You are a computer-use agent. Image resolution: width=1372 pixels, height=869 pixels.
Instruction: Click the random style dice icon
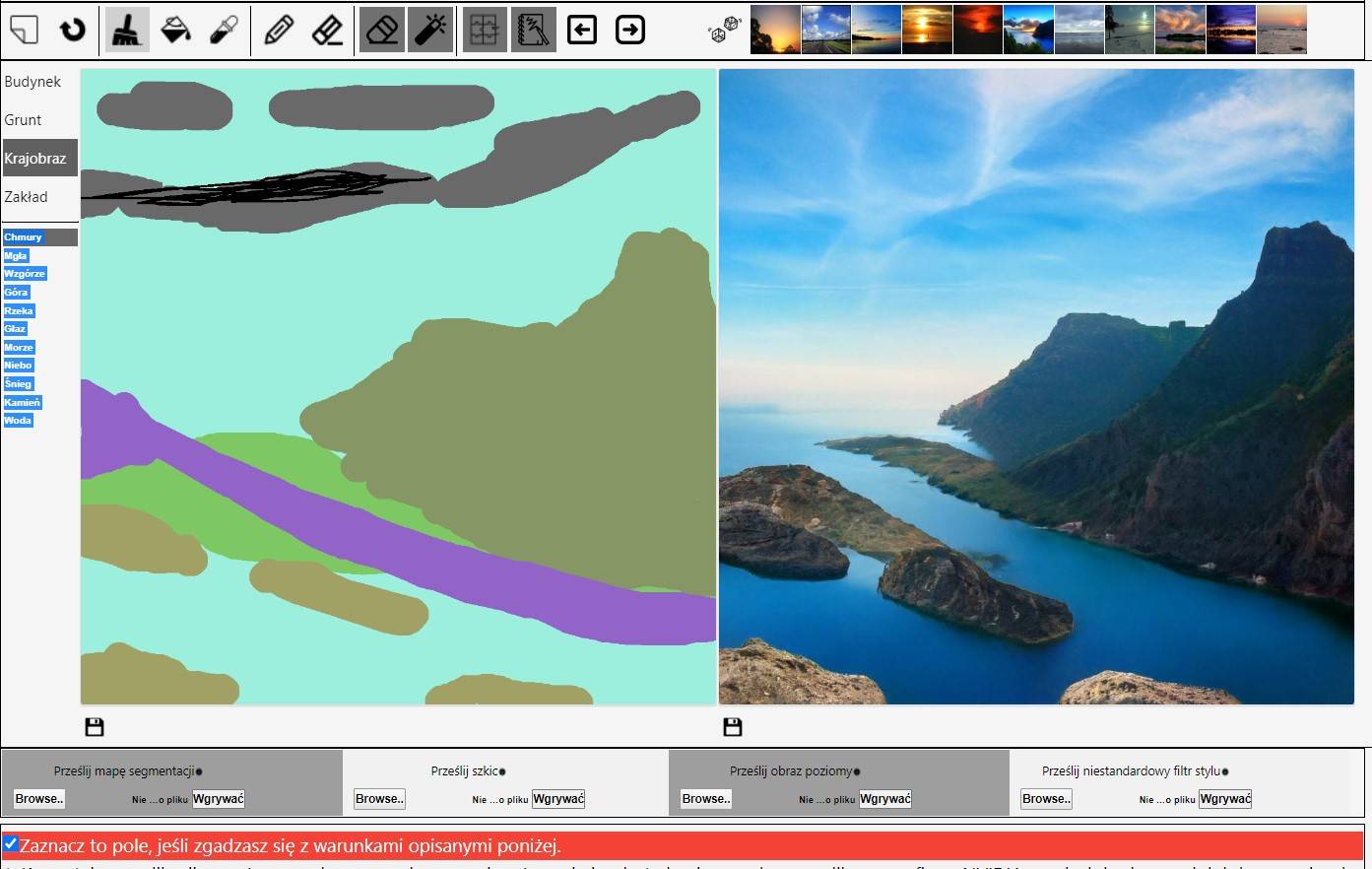click(724, 31)
